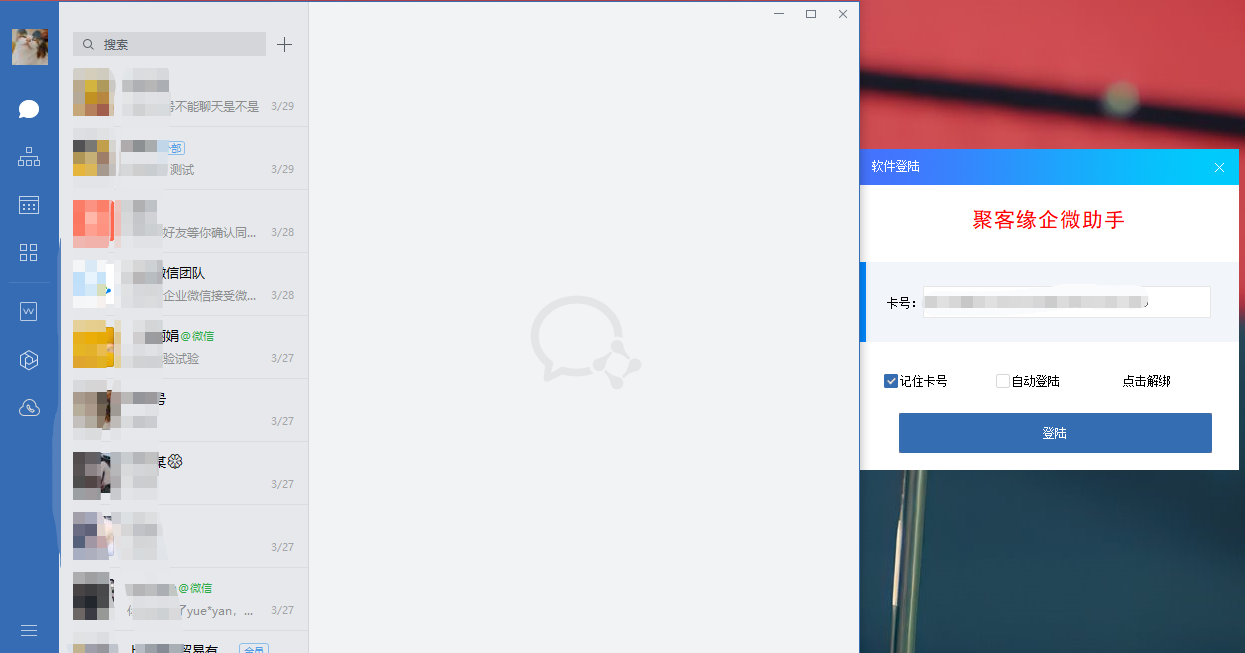Image resolution: width=1245 pixels, height=653 pixels.
Task: Click the 卡号 card number field
Action: point(1066,302)
